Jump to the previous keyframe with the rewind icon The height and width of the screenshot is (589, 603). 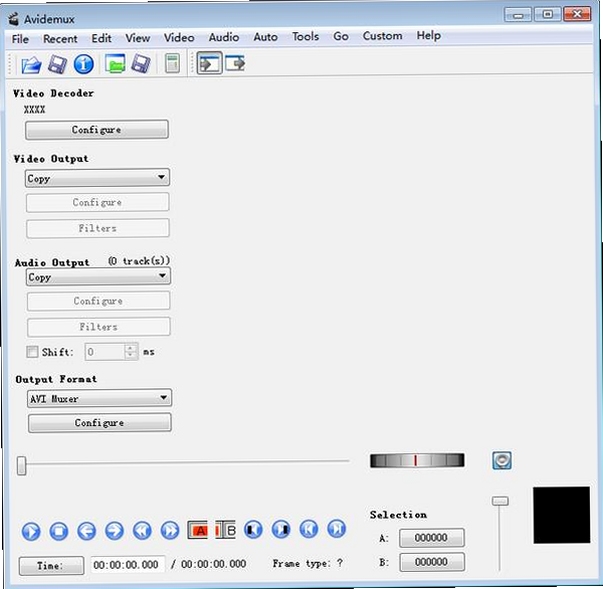click(142, 531)
